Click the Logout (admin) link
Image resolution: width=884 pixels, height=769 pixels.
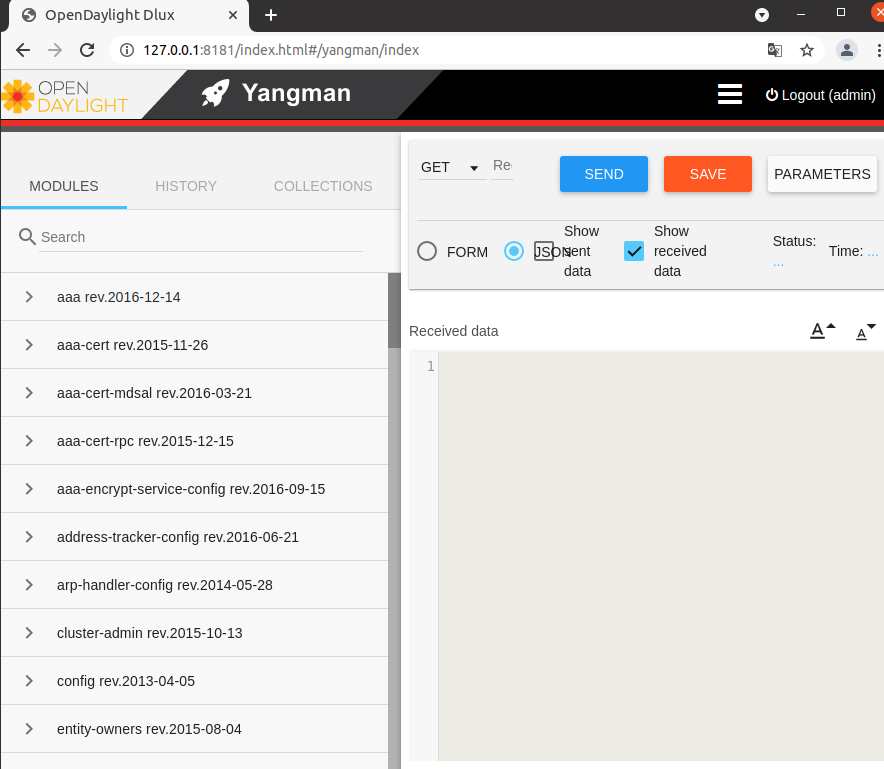click(820, 95)
